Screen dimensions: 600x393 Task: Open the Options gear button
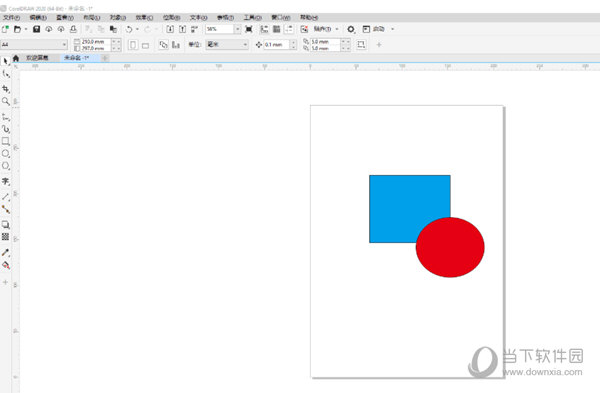(351, 29)
